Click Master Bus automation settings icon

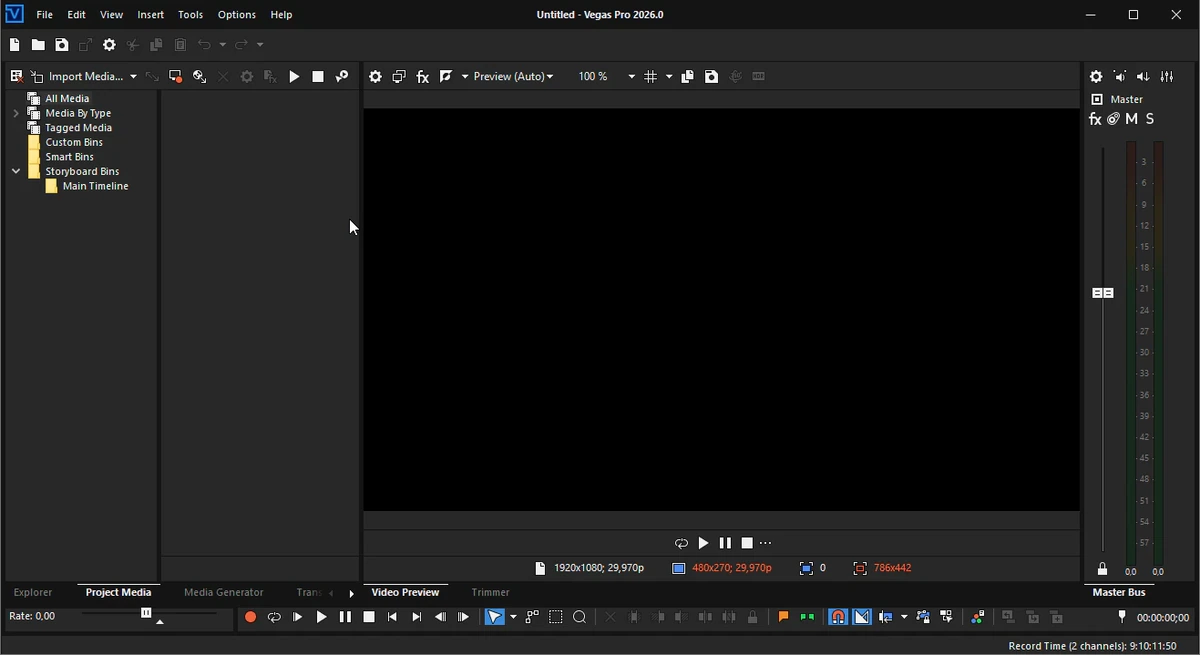pos(1114,120)
